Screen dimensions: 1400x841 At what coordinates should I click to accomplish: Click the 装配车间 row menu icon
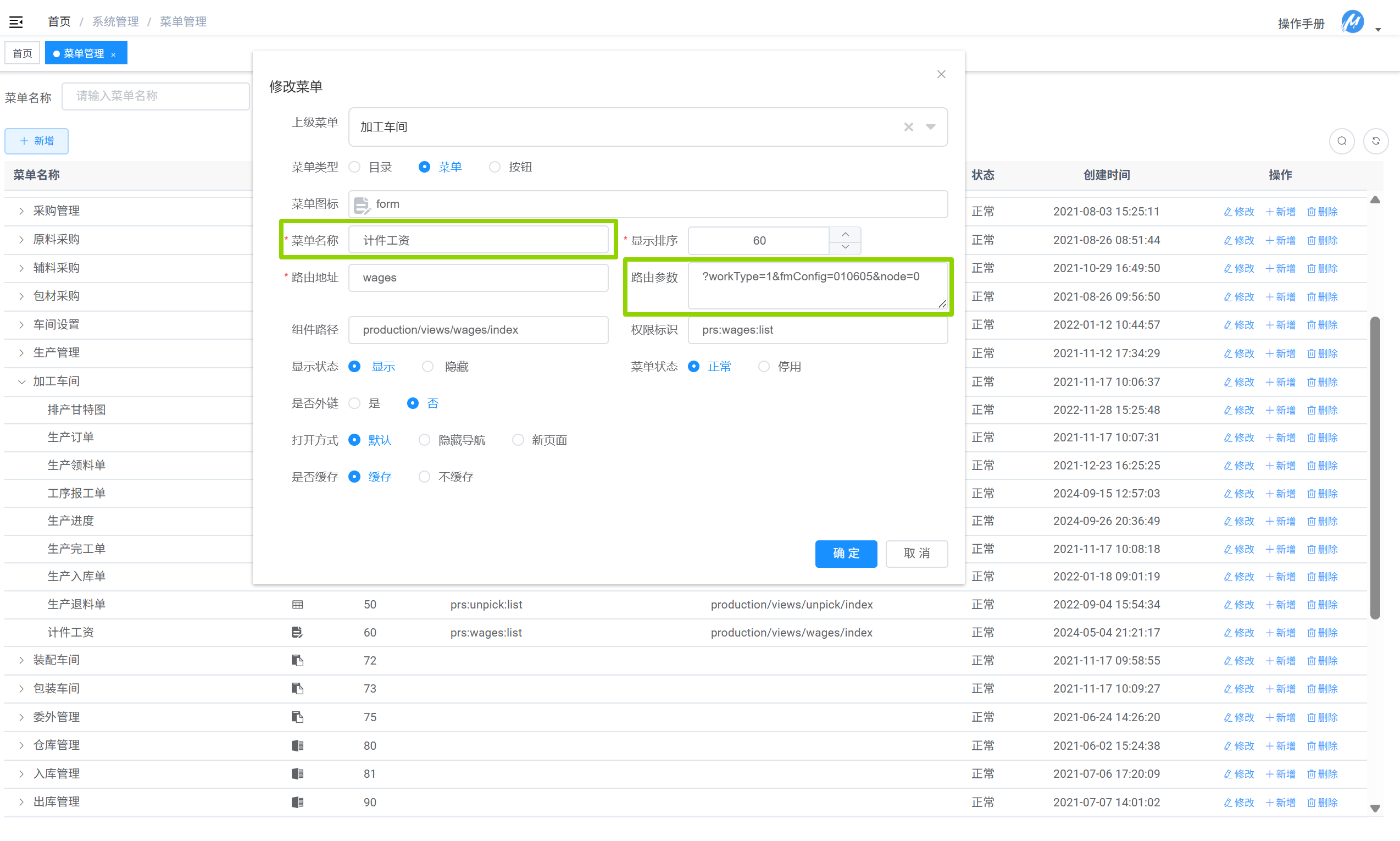pyautogui.click(x=297, y=660)
